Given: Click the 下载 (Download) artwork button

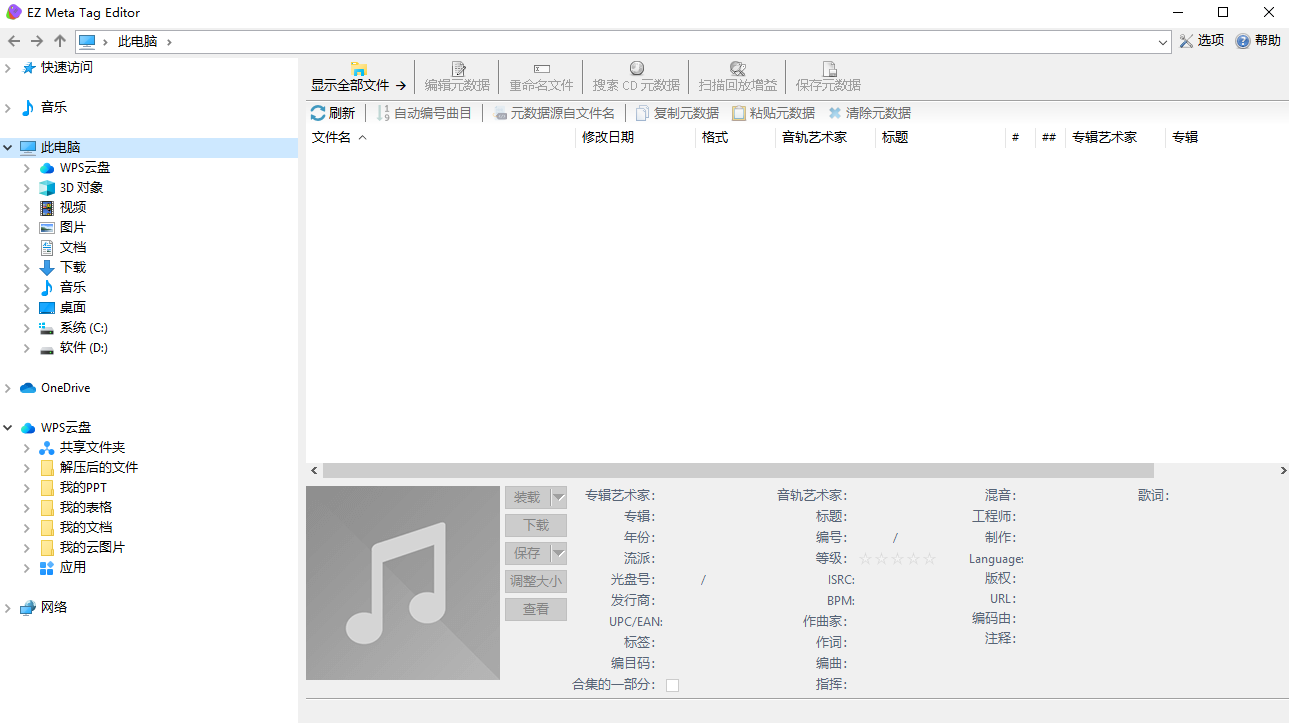Looking at the screenshot, I should pos(536,525).
